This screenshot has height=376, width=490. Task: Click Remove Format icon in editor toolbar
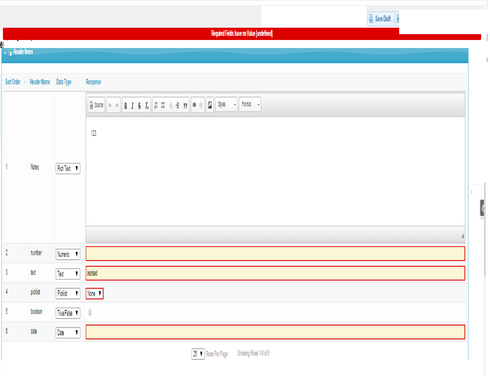click(x=147, y=105)
